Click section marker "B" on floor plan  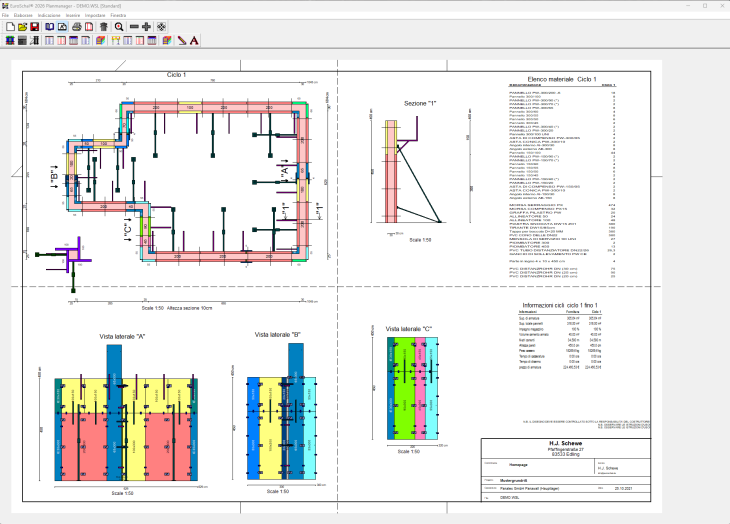coord(54,177)
